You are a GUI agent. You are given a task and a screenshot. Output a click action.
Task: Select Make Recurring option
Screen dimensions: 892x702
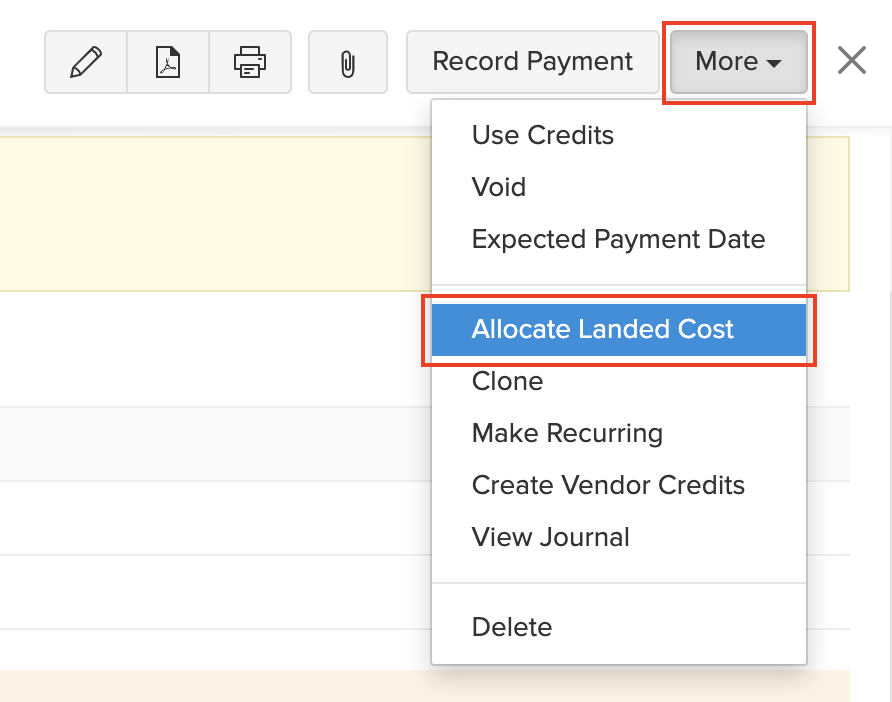[567, 433]
